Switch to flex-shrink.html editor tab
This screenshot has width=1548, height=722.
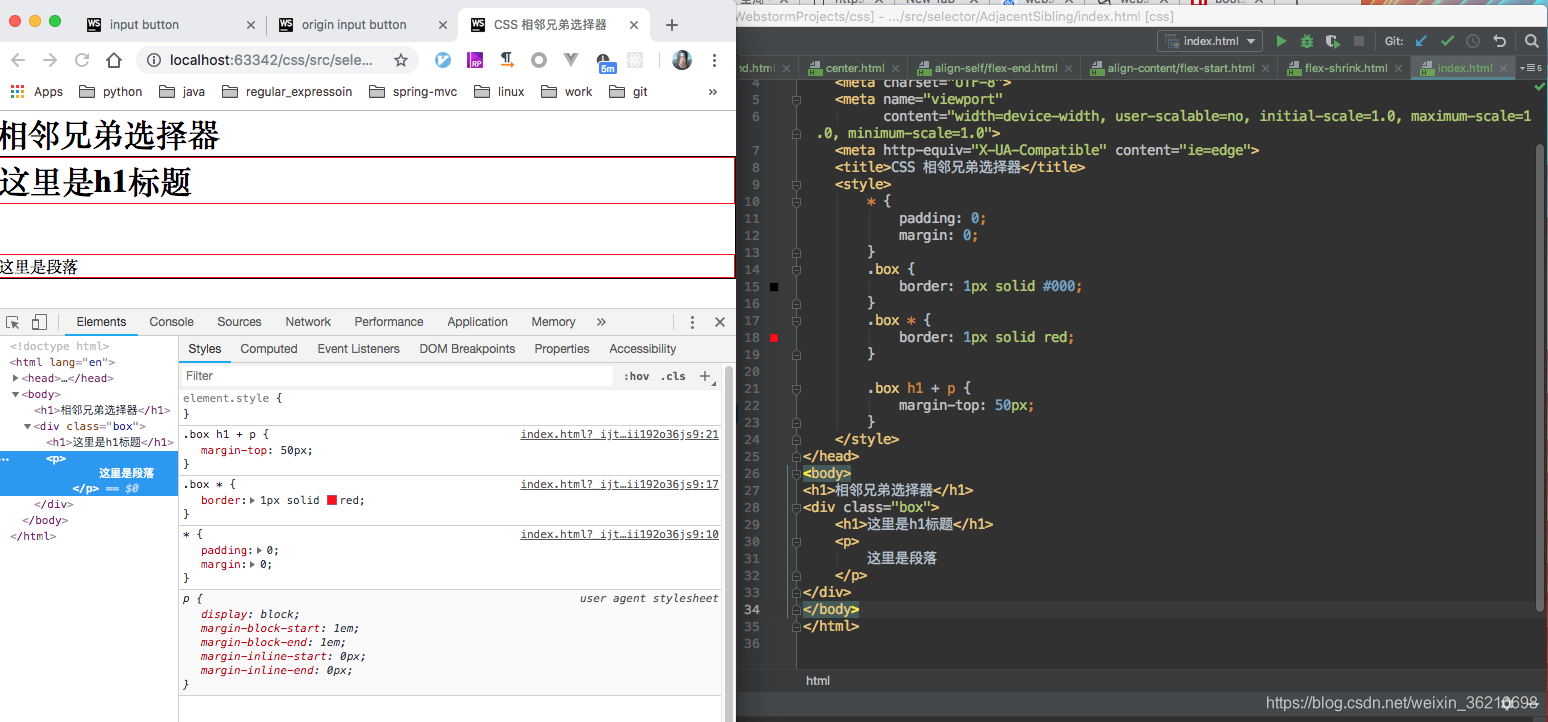coord(1345,68)
